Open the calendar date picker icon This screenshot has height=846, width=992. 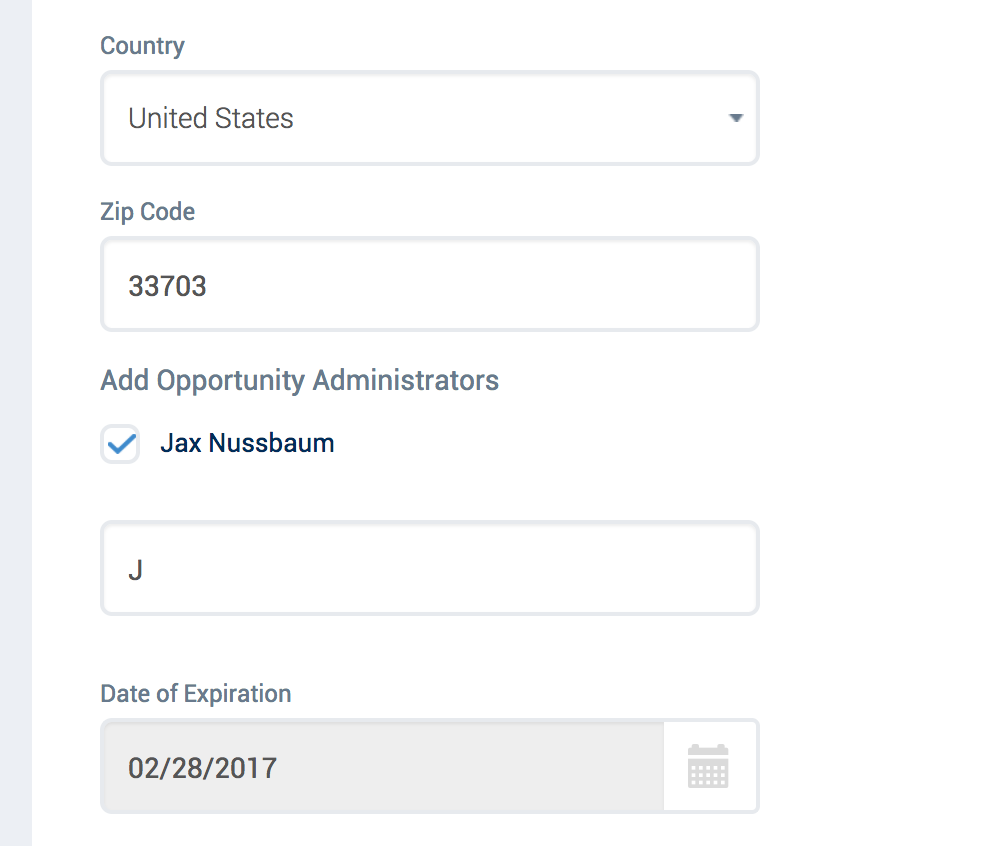(708, 766)
